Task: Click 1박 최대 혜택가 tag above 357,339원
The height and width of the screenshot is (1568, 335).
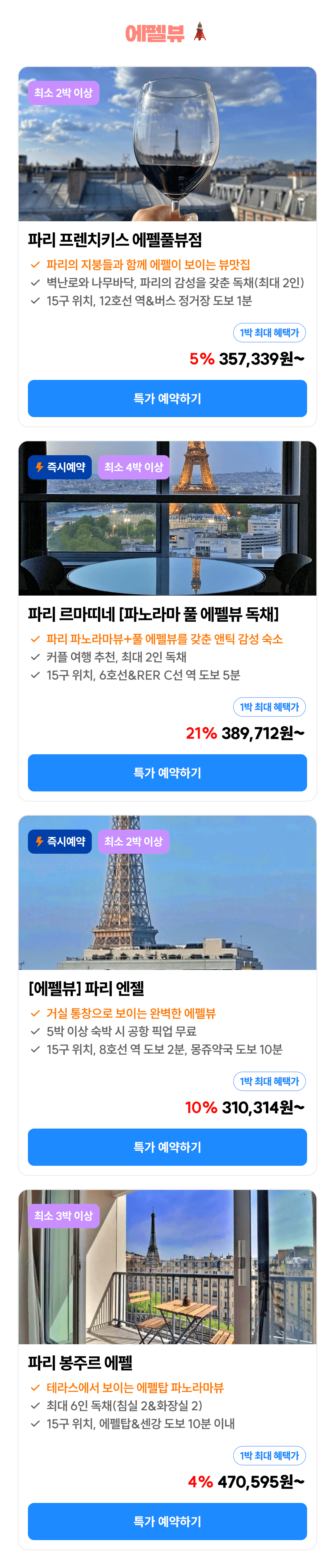Action: point(269,332)
